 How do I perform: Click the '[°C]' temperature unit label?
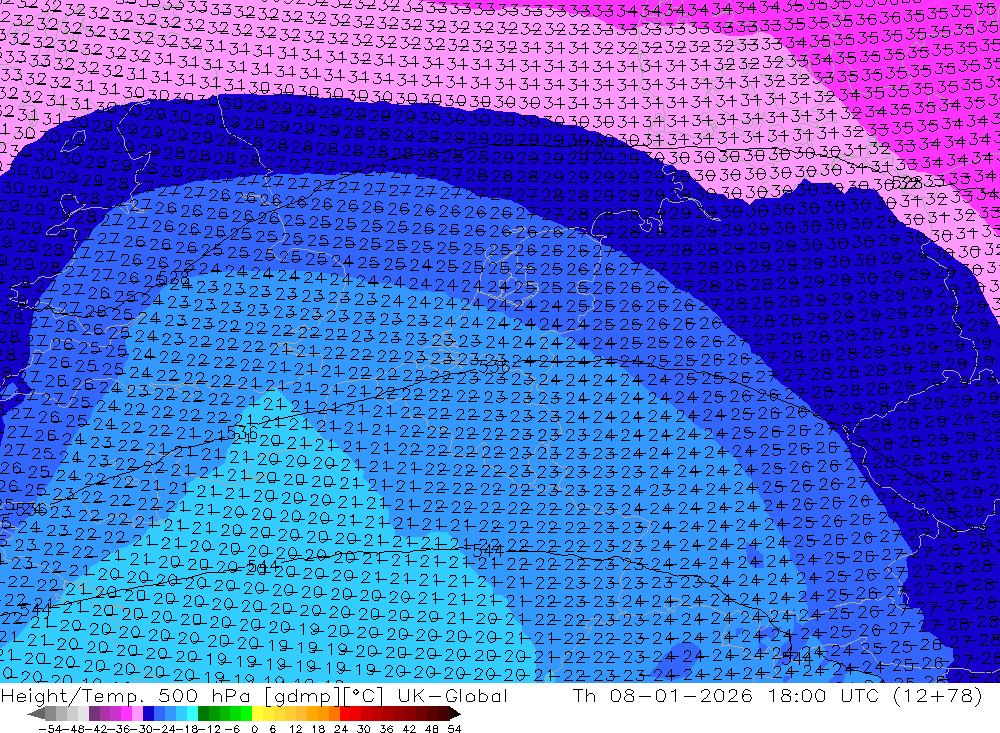click(363, 696)
